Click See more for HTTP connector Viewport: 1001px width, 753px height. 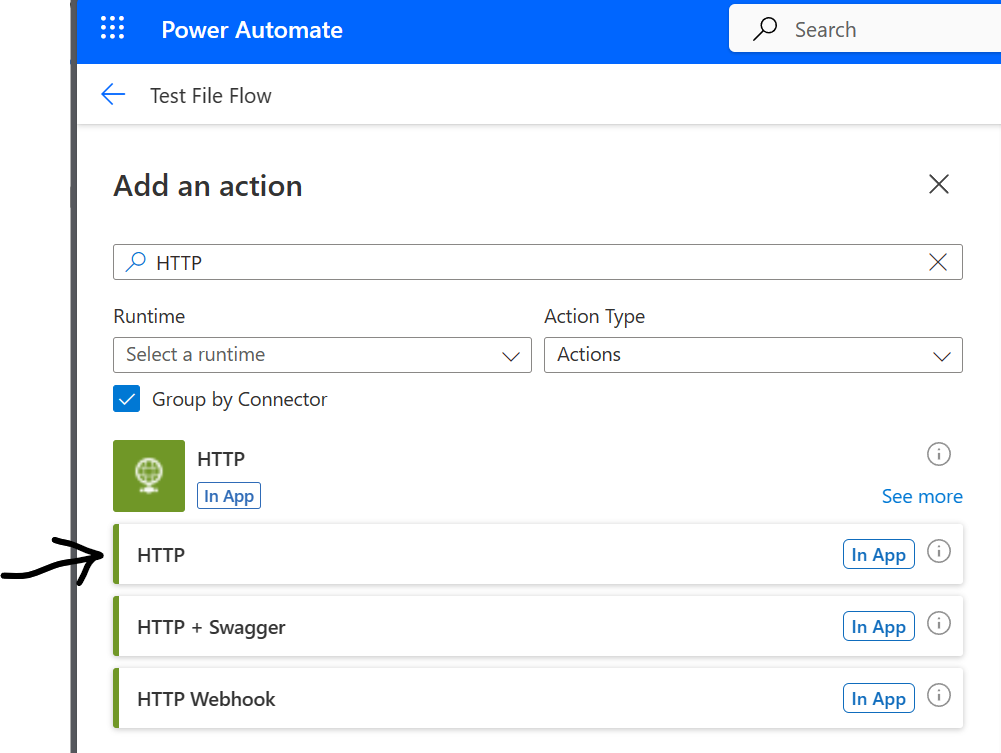coord(922,496)
